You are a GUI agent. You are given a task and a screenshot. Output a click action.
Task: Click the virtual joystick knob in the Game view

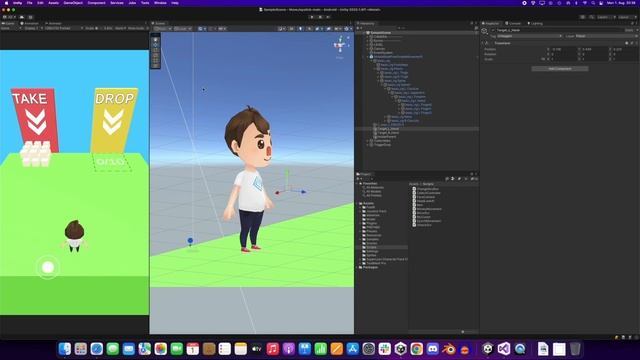48,267
